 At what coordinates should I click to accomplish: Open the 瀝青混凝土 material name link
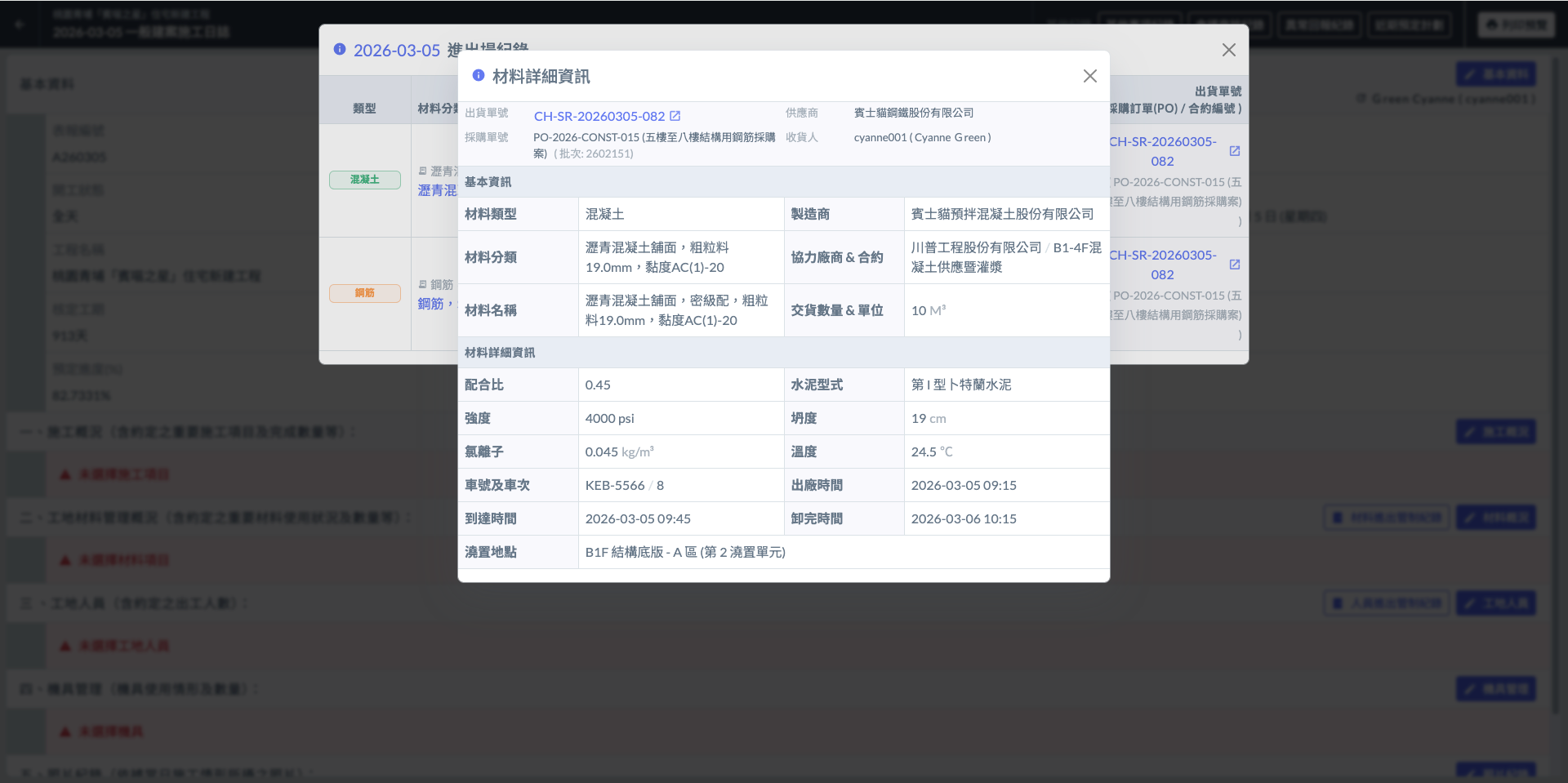(x=437, y=190)
